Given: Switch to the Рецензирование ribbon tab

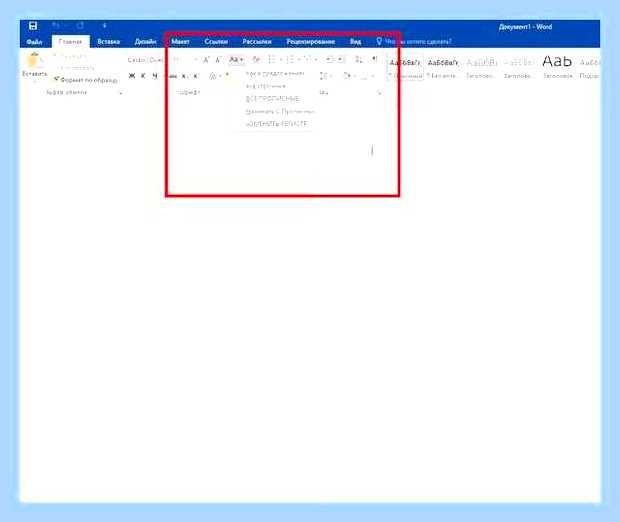Looking at the screenshot, I should pos(310,42).
